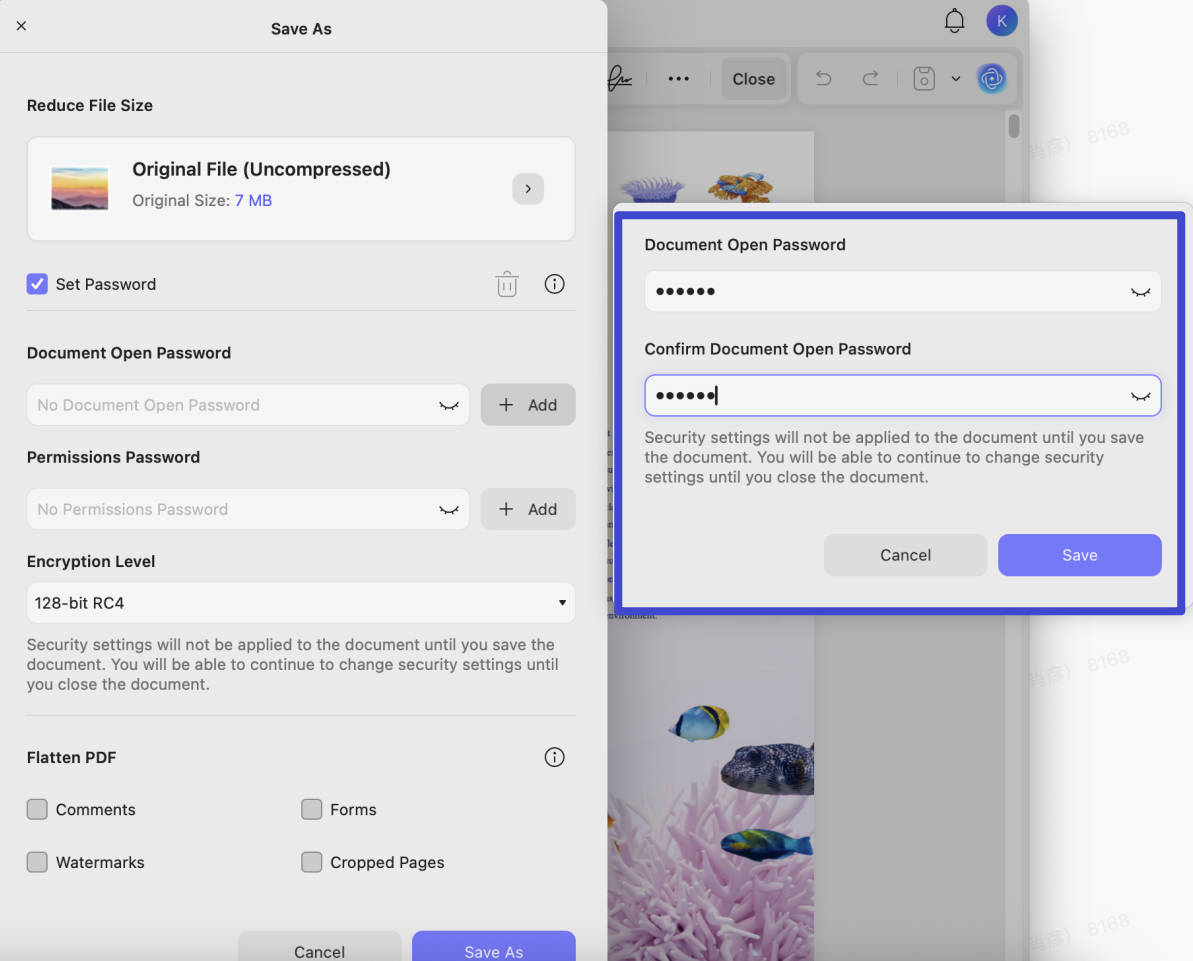
Task: Enable the Comments flatten checkbox
Action: 37,809
